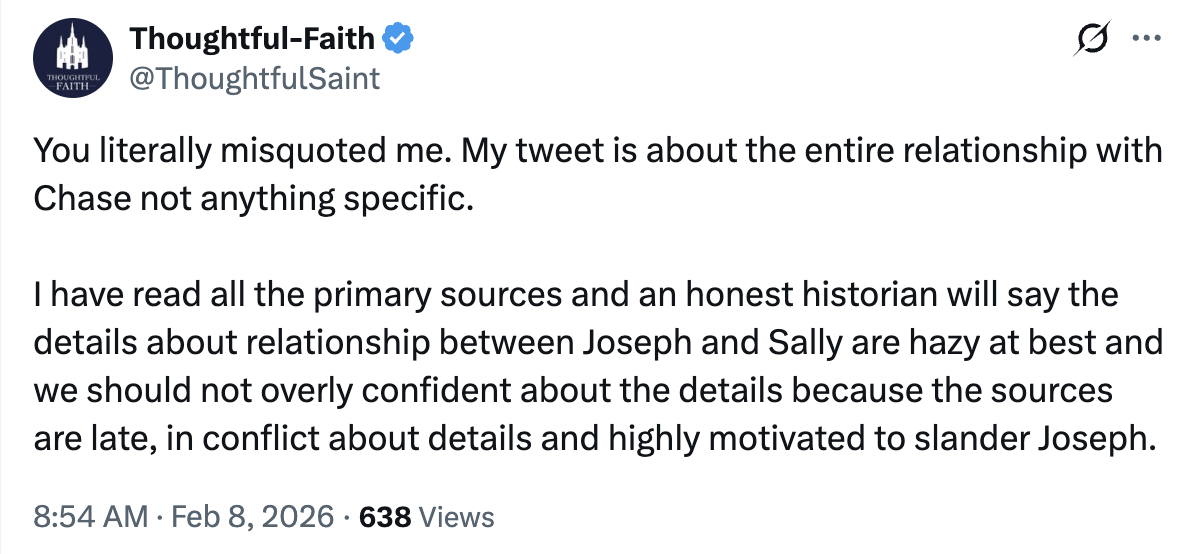Visit the @ThoughtfulSaint handle link

(x=255, y=77)
